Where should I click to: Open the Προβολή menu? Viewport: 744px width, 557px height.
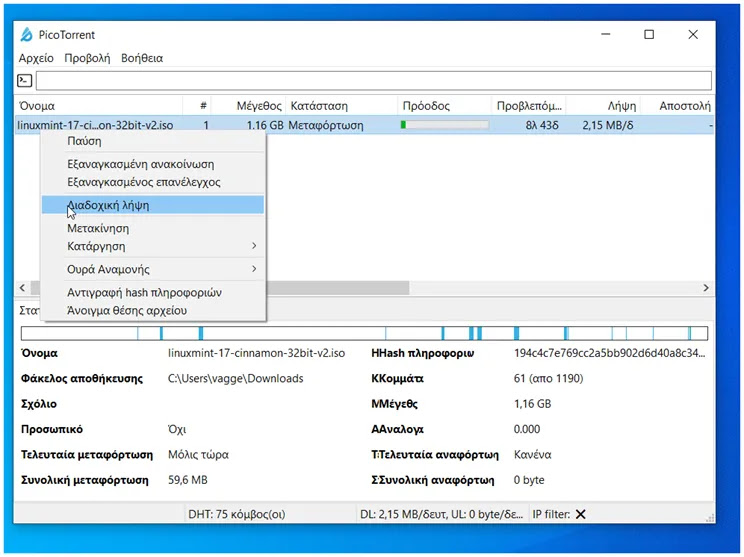pyautogui.click(x=87, y=58)
